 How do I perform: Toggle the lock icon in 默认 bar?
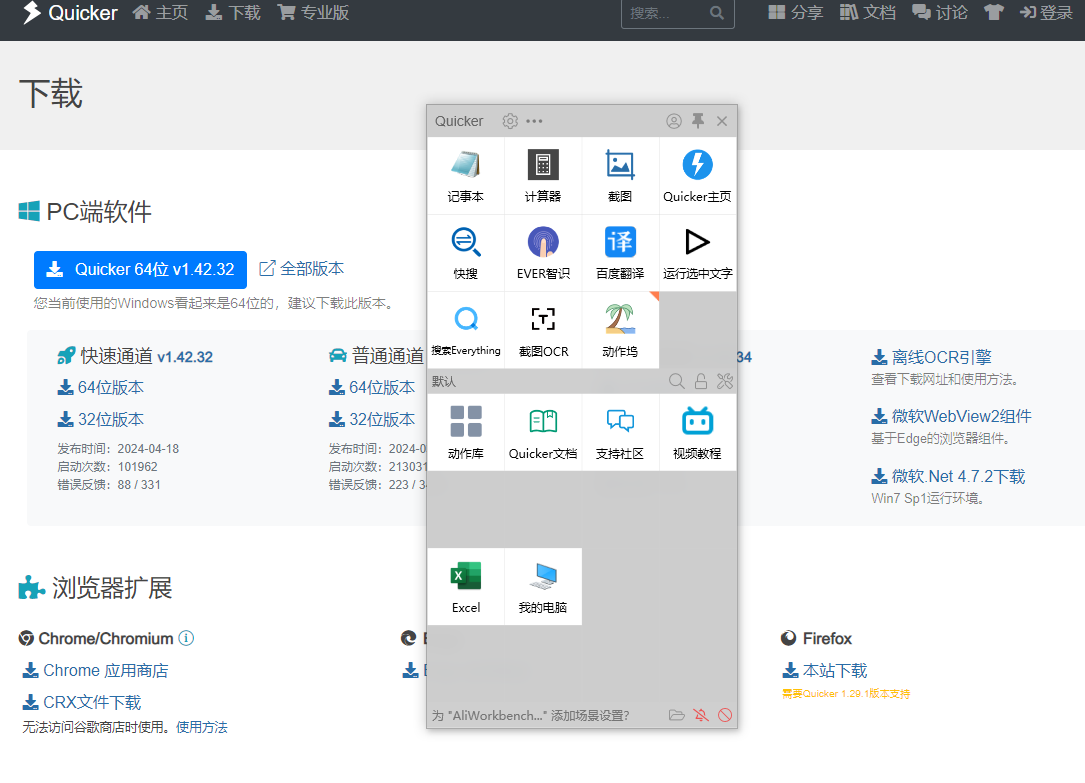701,381
